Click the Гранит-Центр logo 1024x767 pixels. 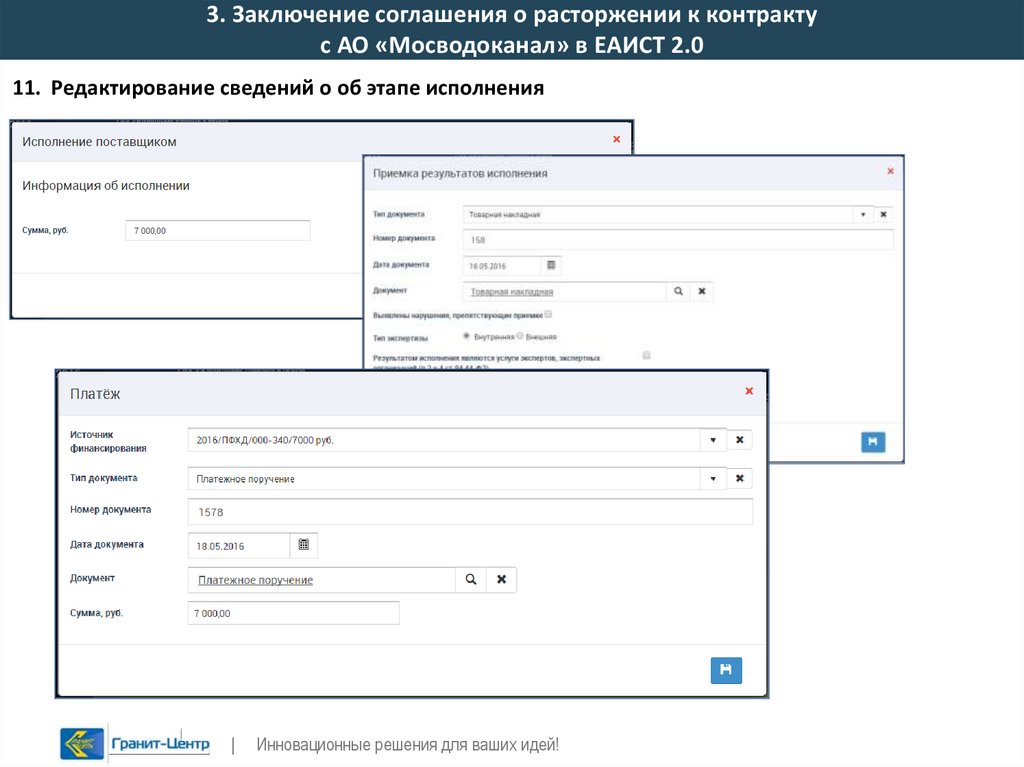point(82,744)
